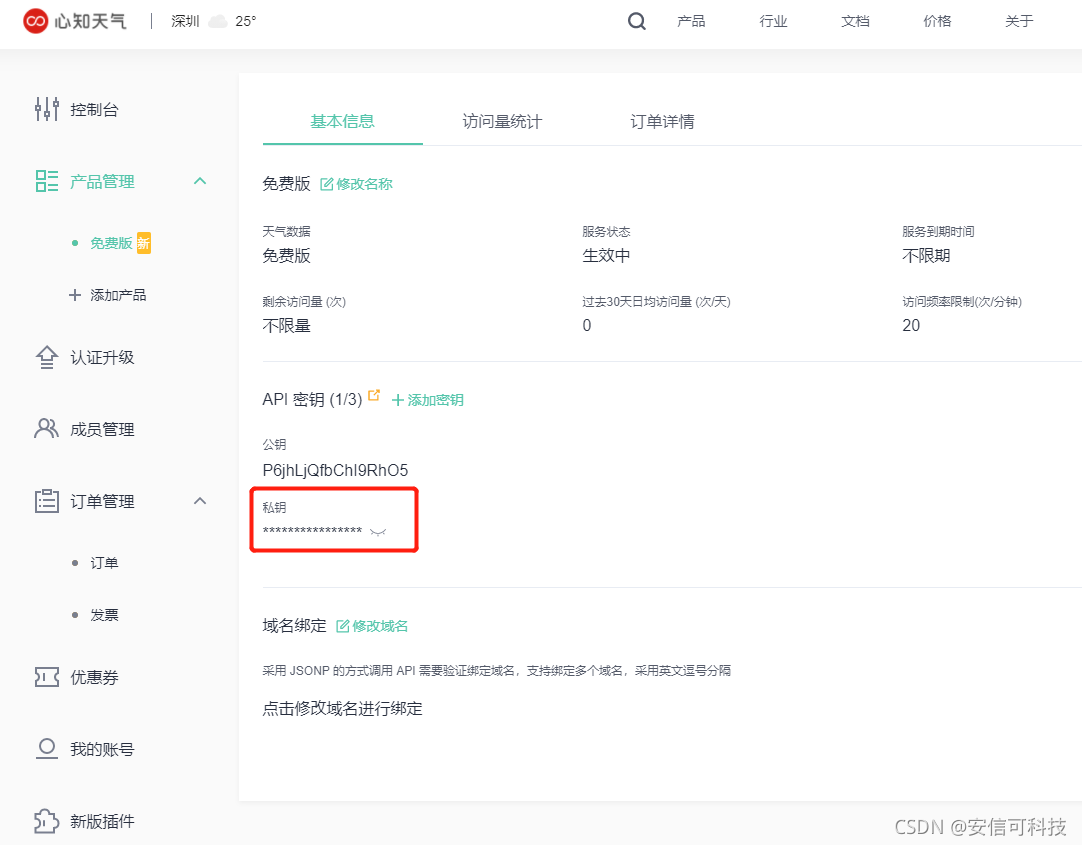This screenshot has height=845, width=1082.
Task: Click the 修改域名 link
Action: point(372,626)
